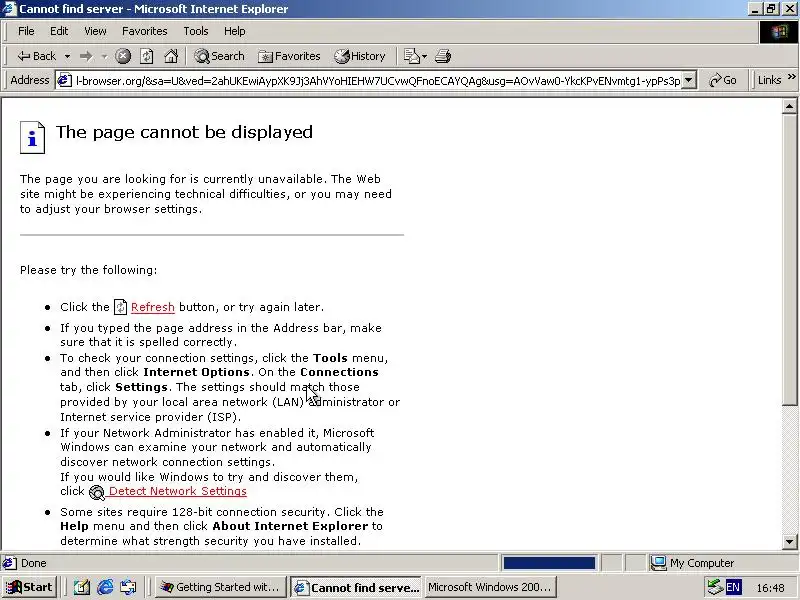Viewport: 800px width, 600px height.
Task: Click the Forward arrow toolbar button
Action: coord(86,56)
